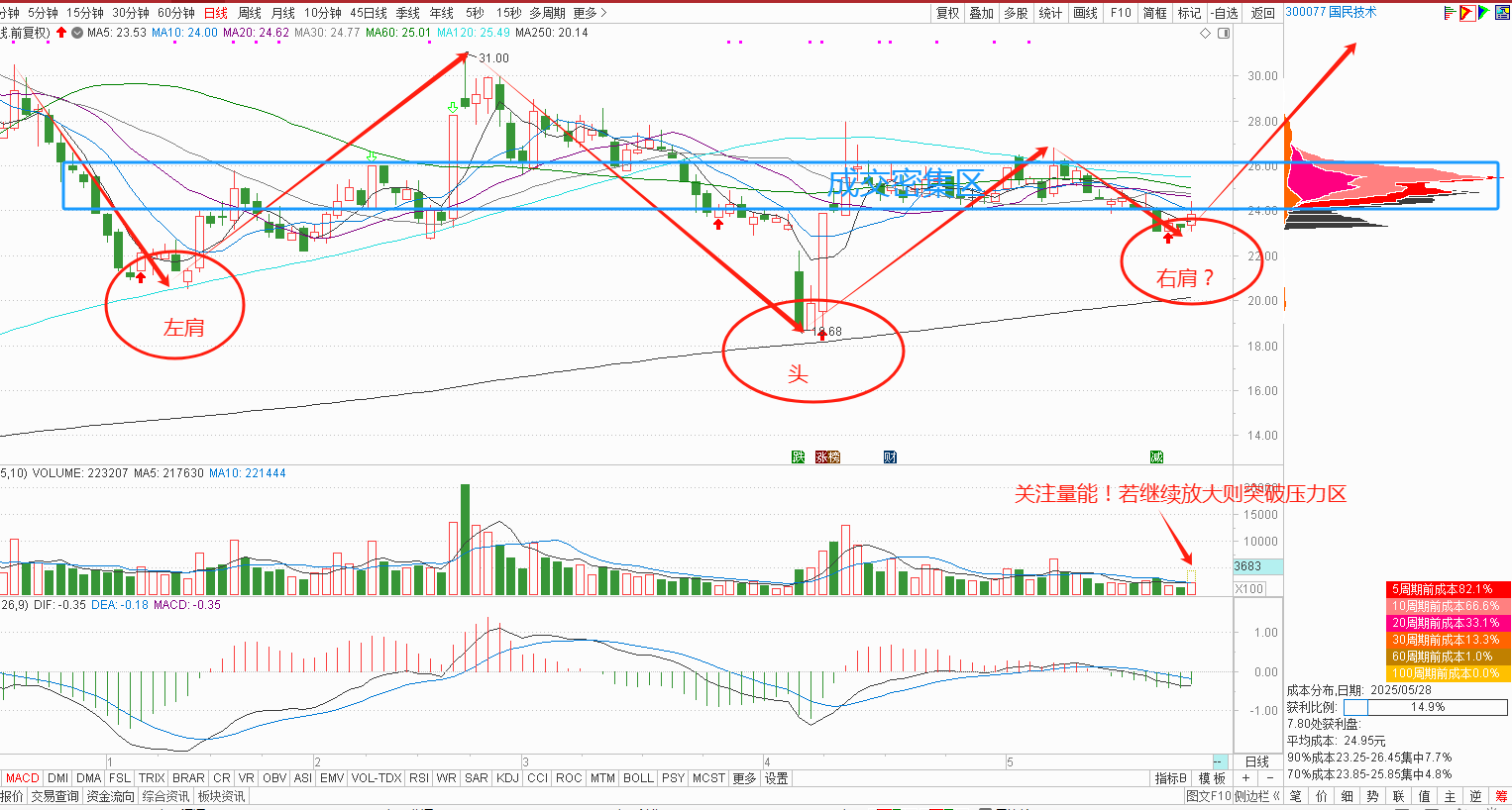The image size is (1512, 810).
Task: Switch to 15分钟 period
Action: (x=84, y=13)
